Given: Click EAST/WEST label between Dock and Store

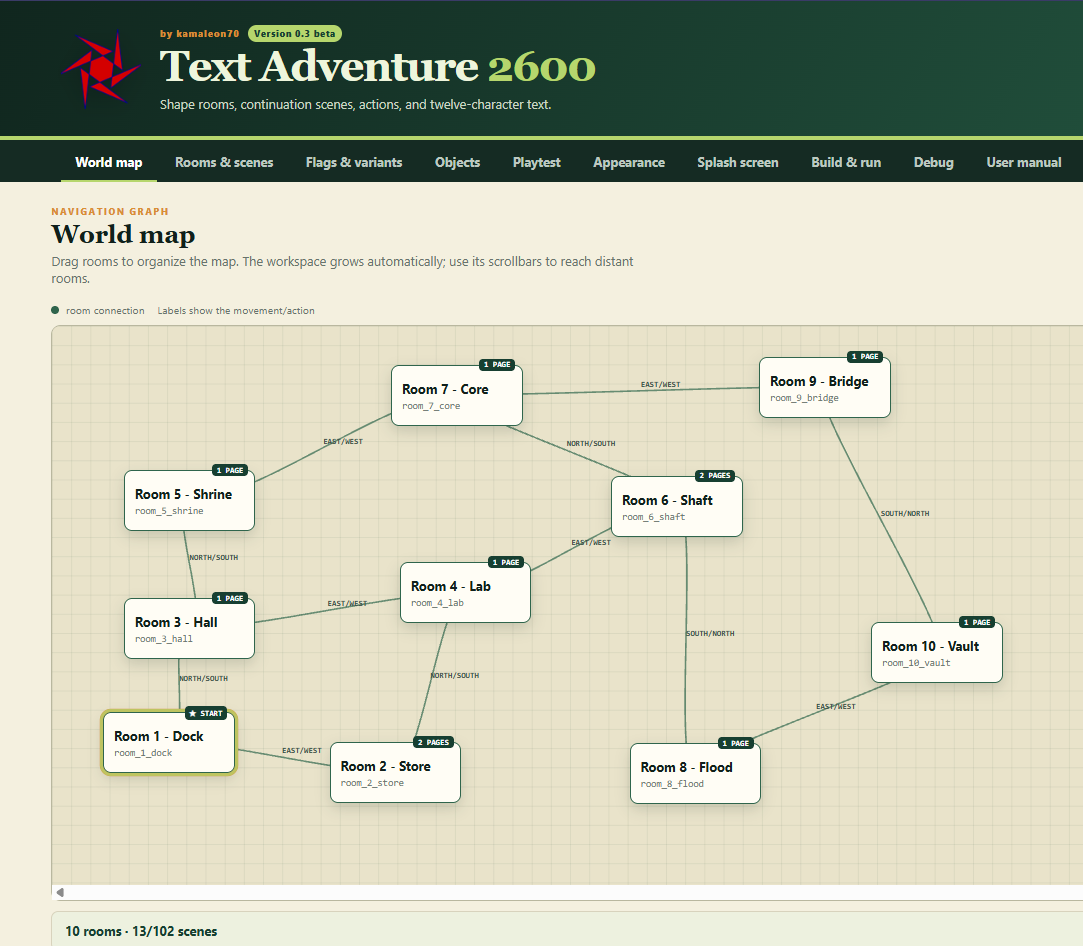Looking at the screenshot, I should [302, 751].
